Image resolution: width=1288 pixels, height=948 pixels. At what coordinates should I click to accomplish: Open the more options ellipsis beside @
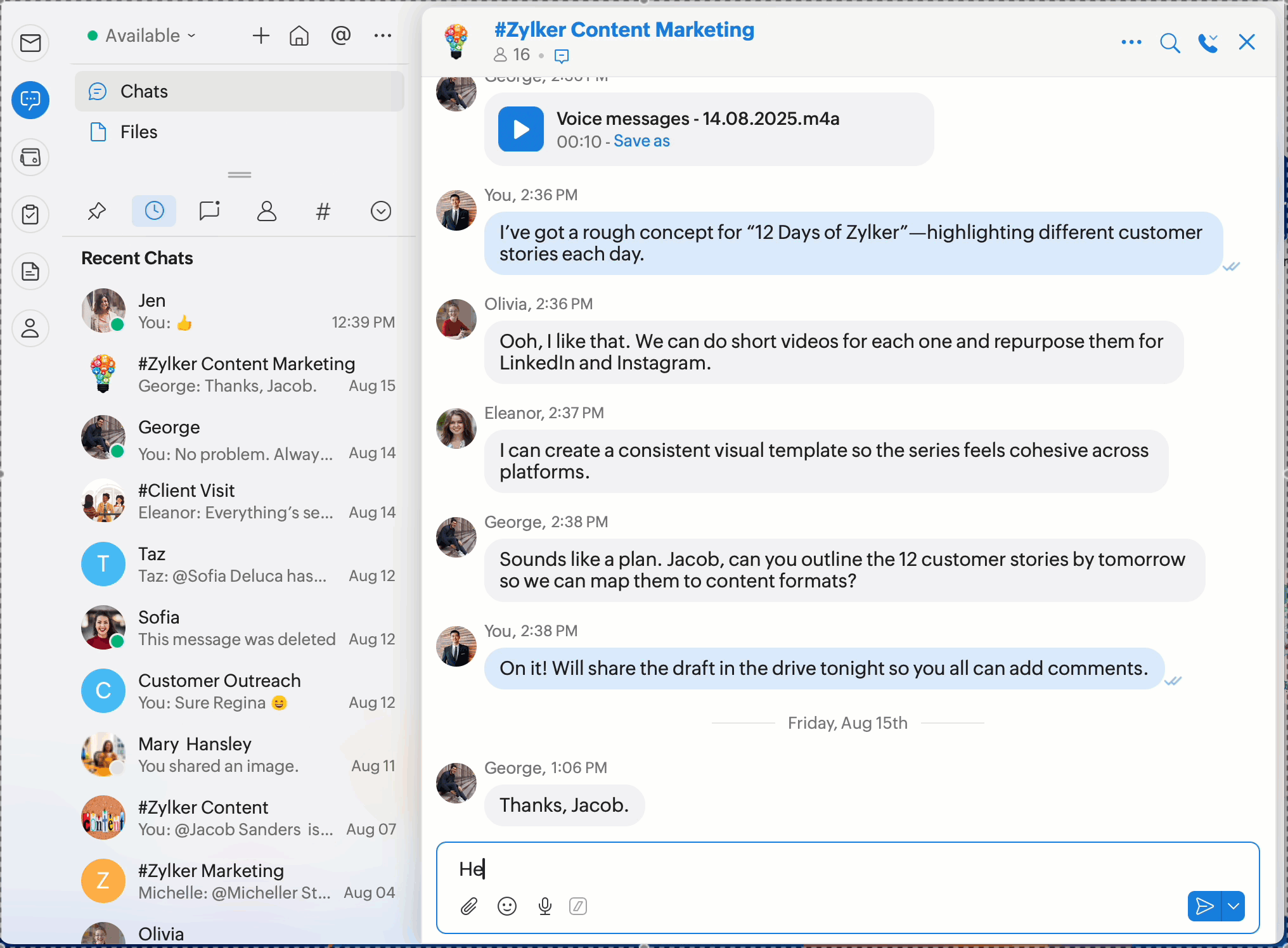pos(383,35)
